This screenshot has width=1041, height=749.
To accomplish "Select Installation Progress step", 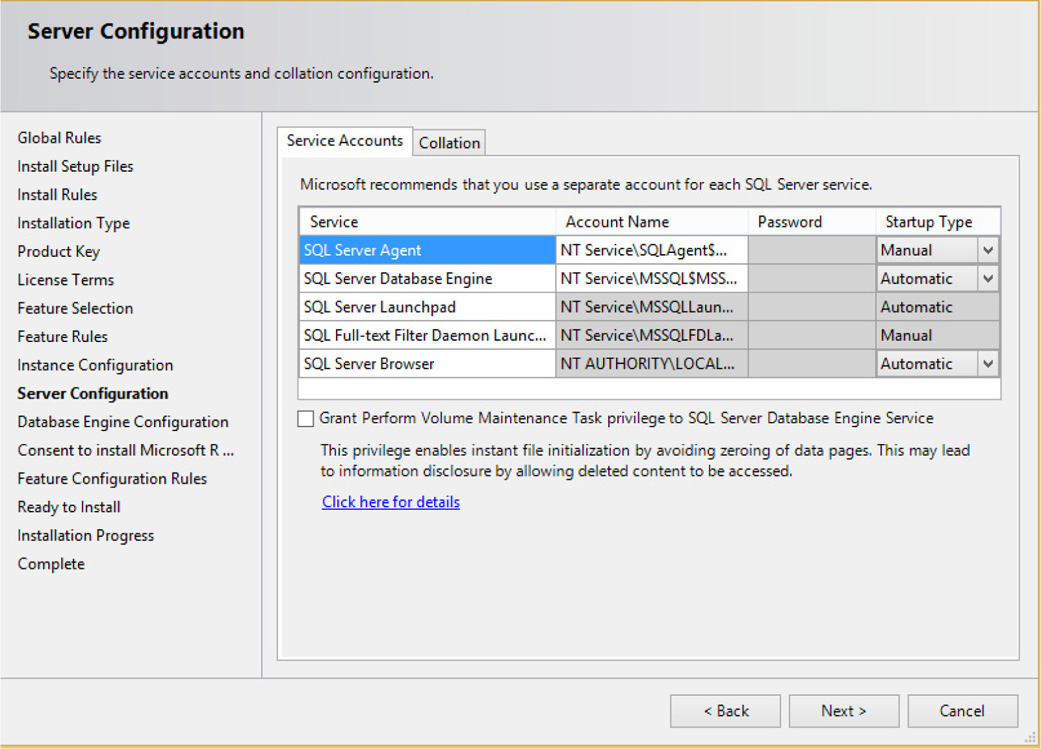I will [x=86, y=536].
